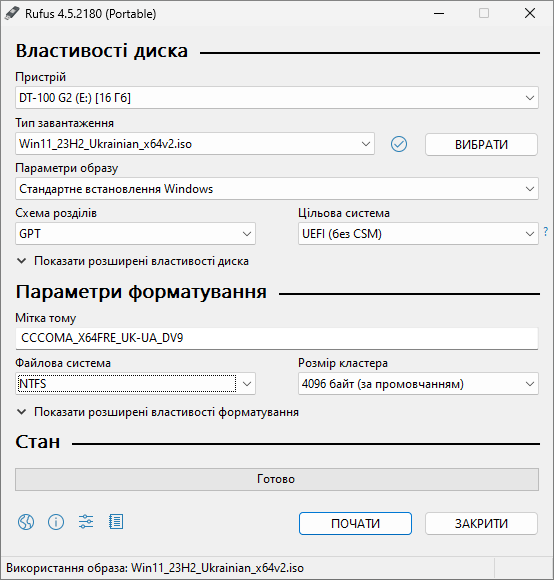Image resolution: width=554 pixels, height=580 pixels.
Task: Expand Показати розширені властивості форматування
Action: pyautogui.click(x=158, y=412)
